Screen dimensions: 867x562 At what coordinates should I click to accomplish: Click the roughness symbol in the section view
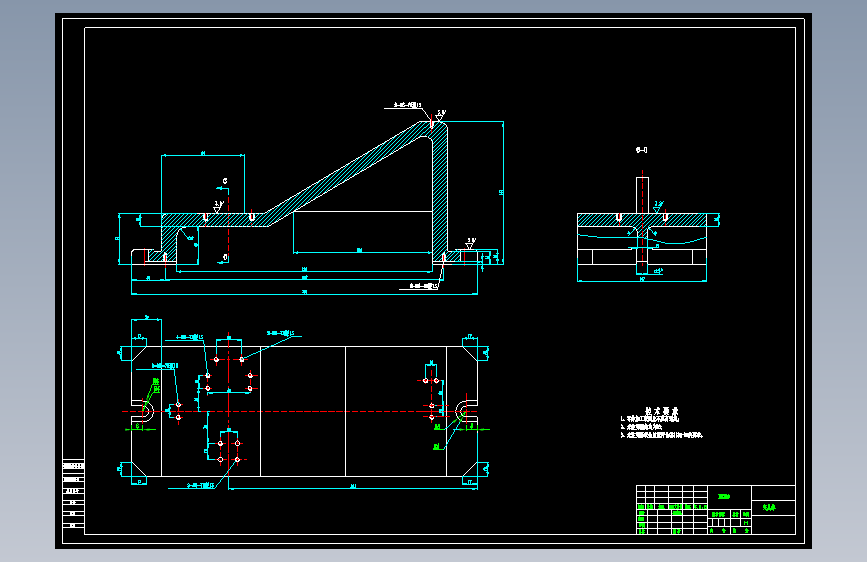pyautogui.click(x=658, y=207)
